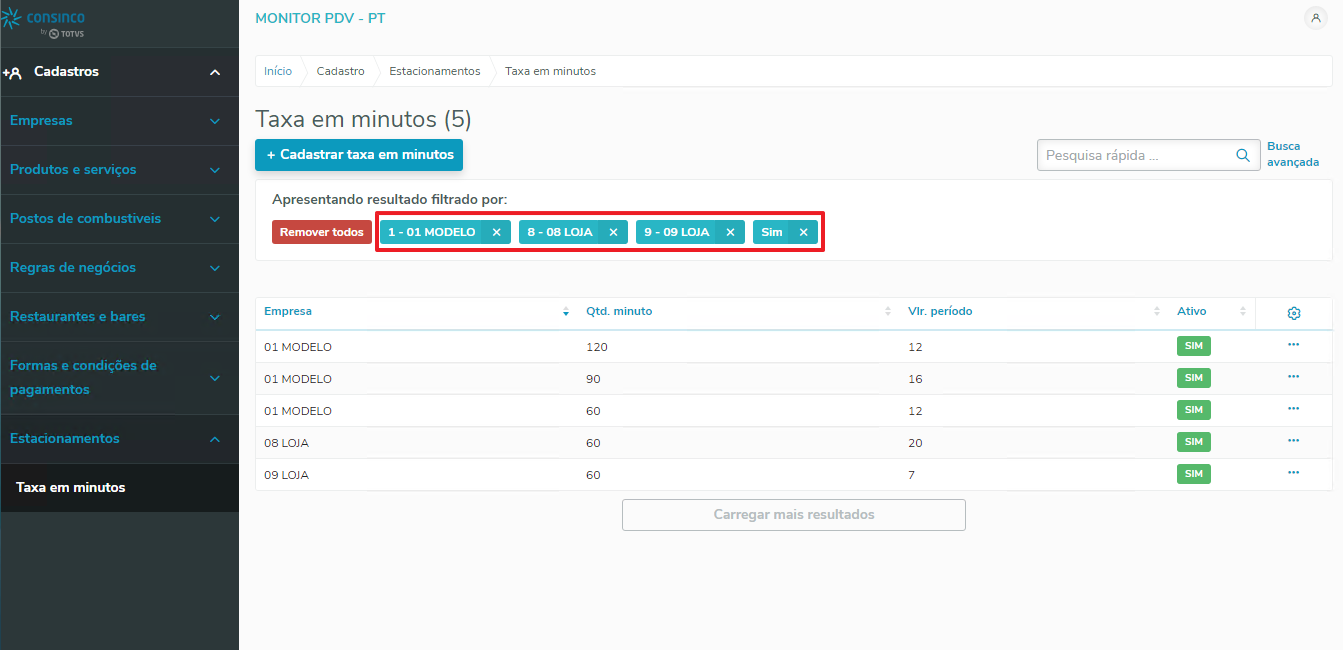Remove the 1 - 01 MODELO filter
1343x650 pixels.
(x=496, y=232)
